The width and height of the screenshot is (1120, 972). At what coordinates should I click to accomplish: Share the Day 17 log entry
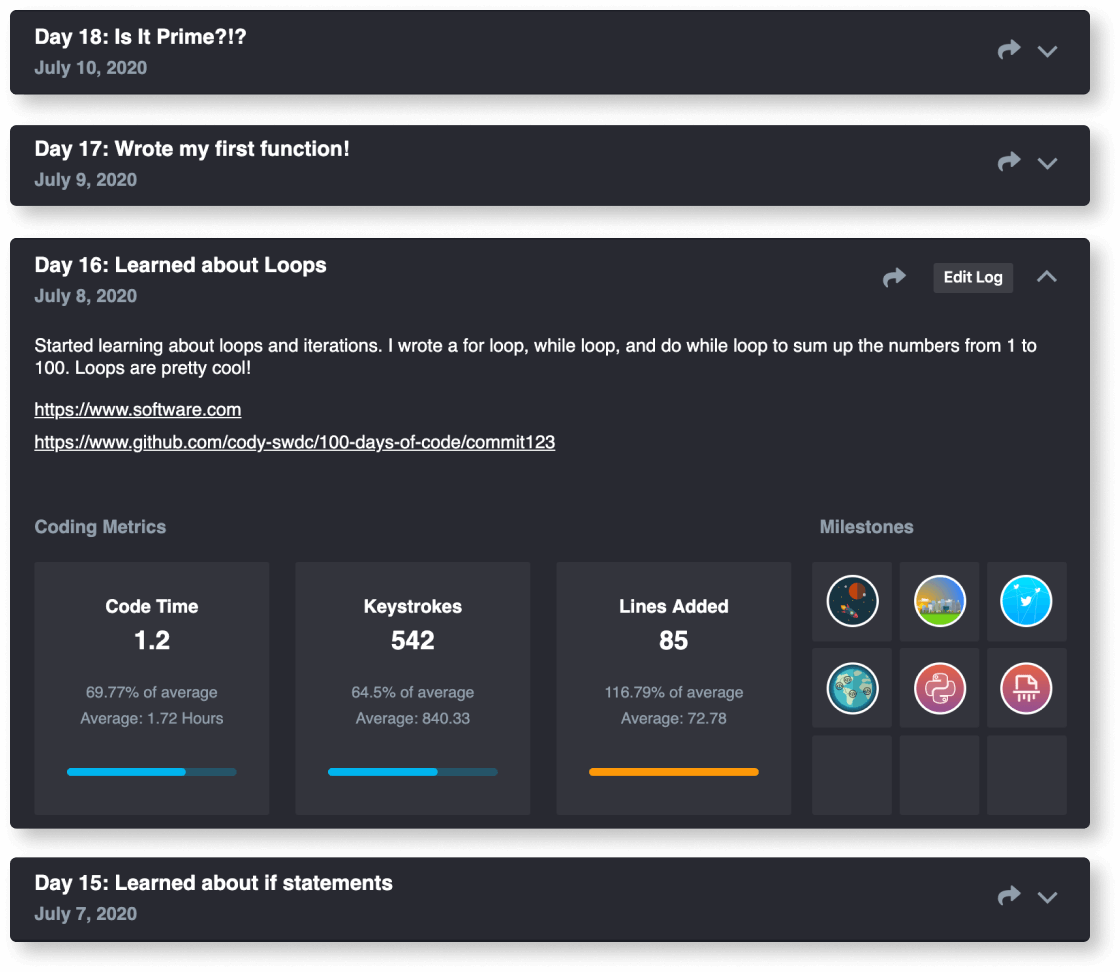[x=1009, y=162]
